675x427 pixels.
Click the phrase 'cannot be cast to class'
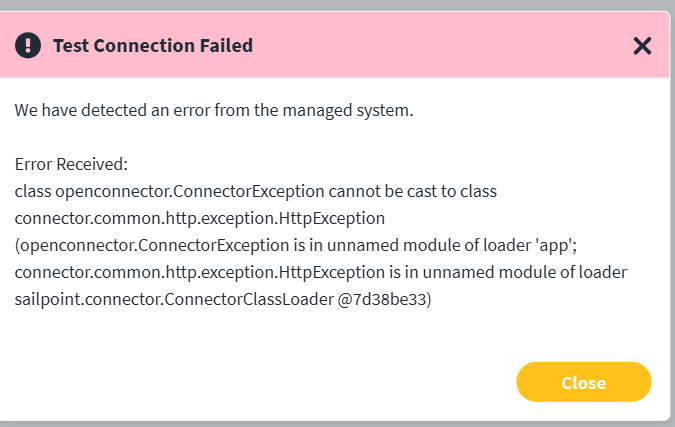tap(412, 191)
